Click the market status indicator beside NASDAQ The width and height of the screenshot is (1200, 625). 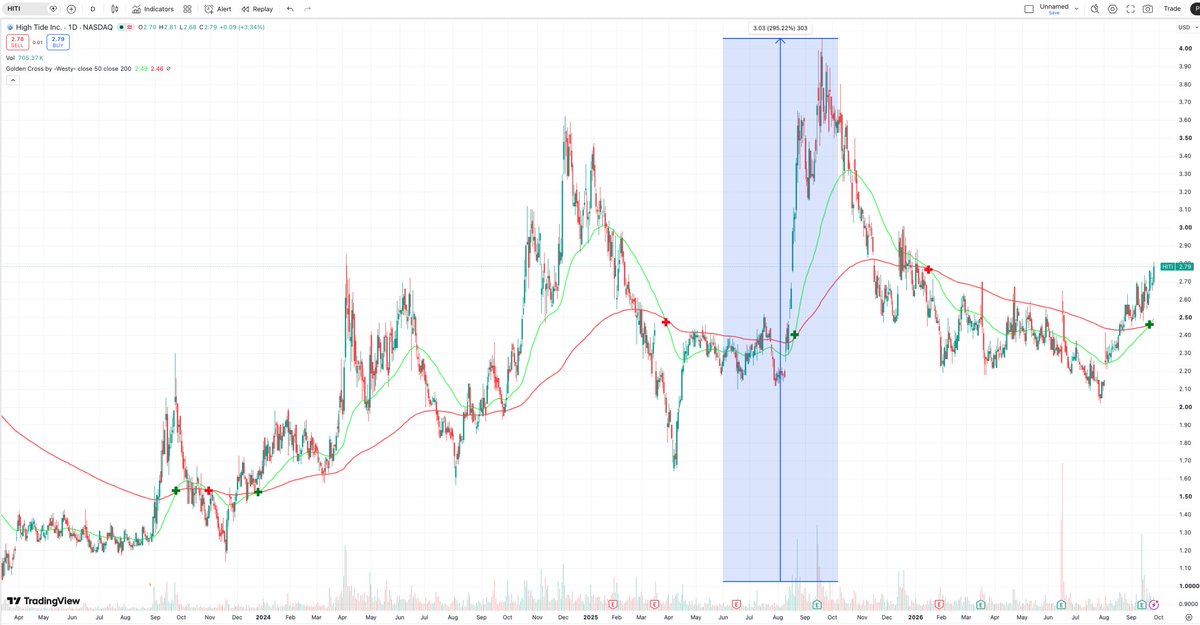click(x=120, y=28)
